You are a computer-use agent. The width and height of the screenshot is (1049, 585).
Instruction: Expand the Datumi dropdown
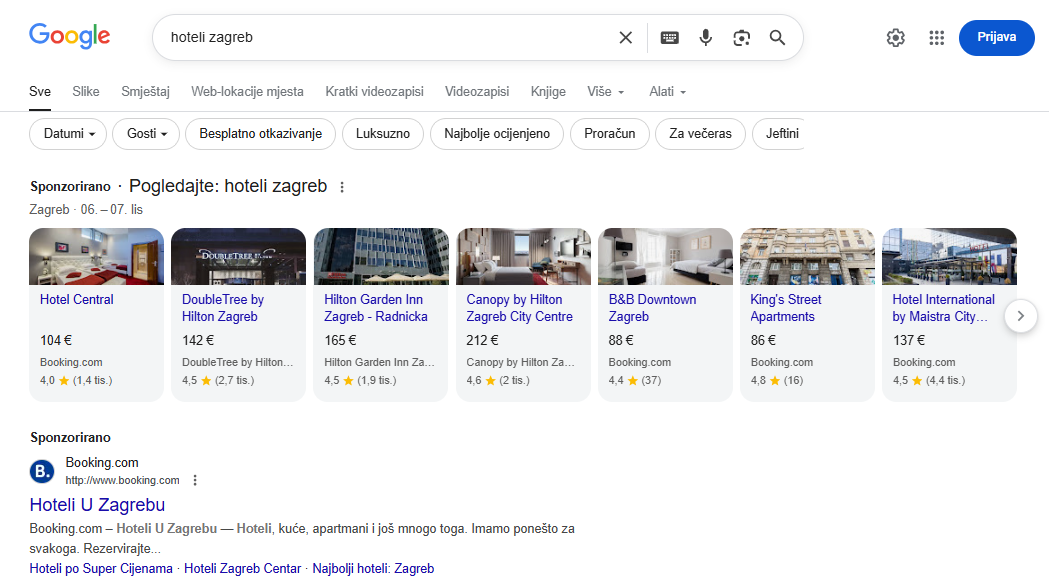[x=68, y=134]
